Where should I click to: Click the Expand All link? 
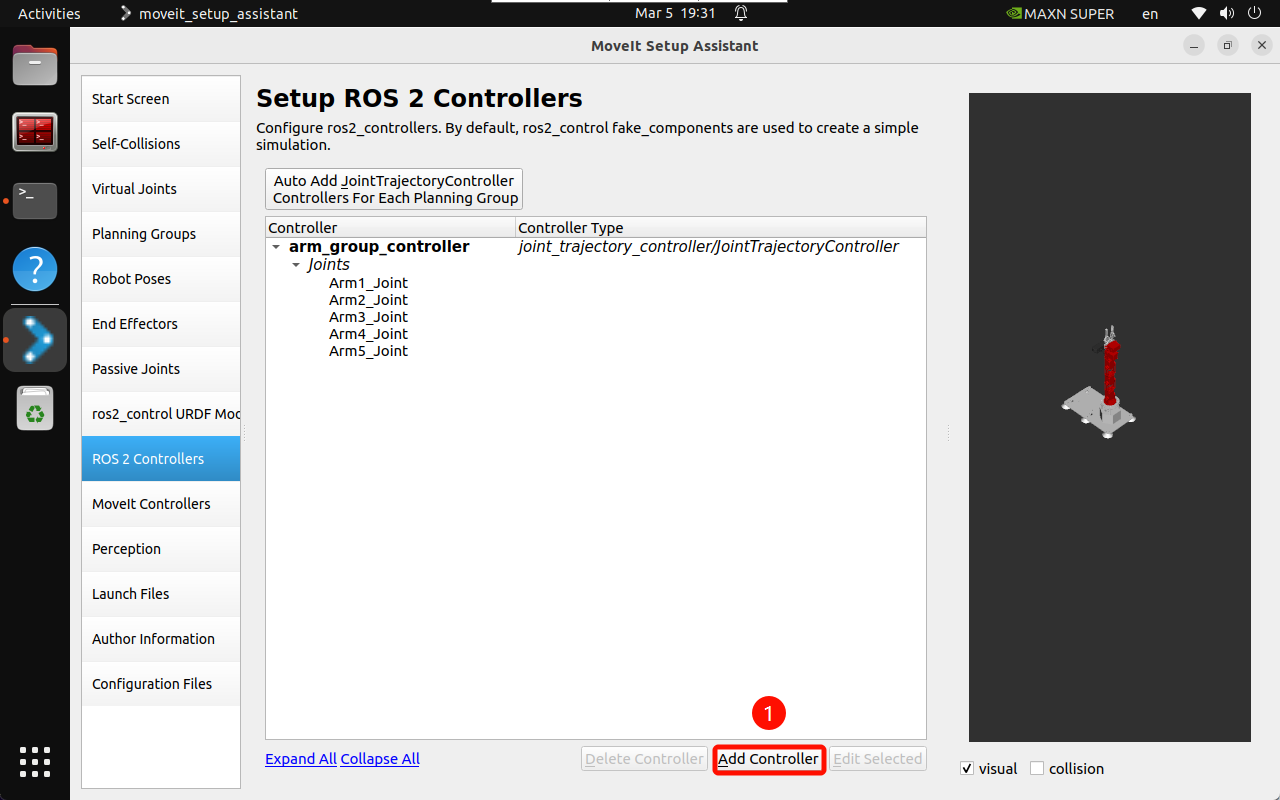pyautogui.click(x=301, y=759)
